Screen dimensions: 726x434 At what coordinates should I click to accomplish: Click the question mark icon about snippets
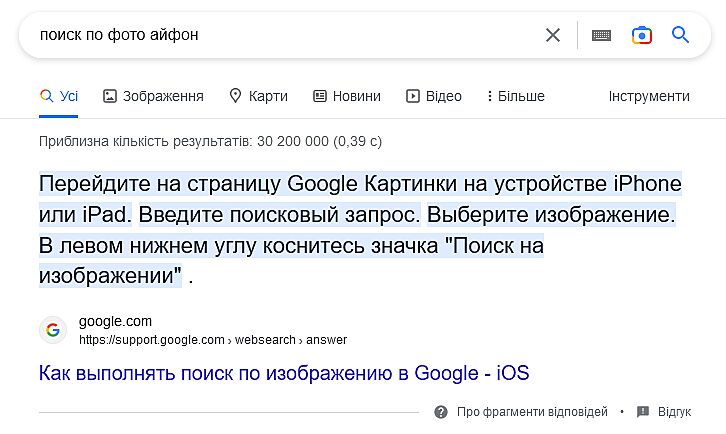pyautogui.click(x=441, y=412)
